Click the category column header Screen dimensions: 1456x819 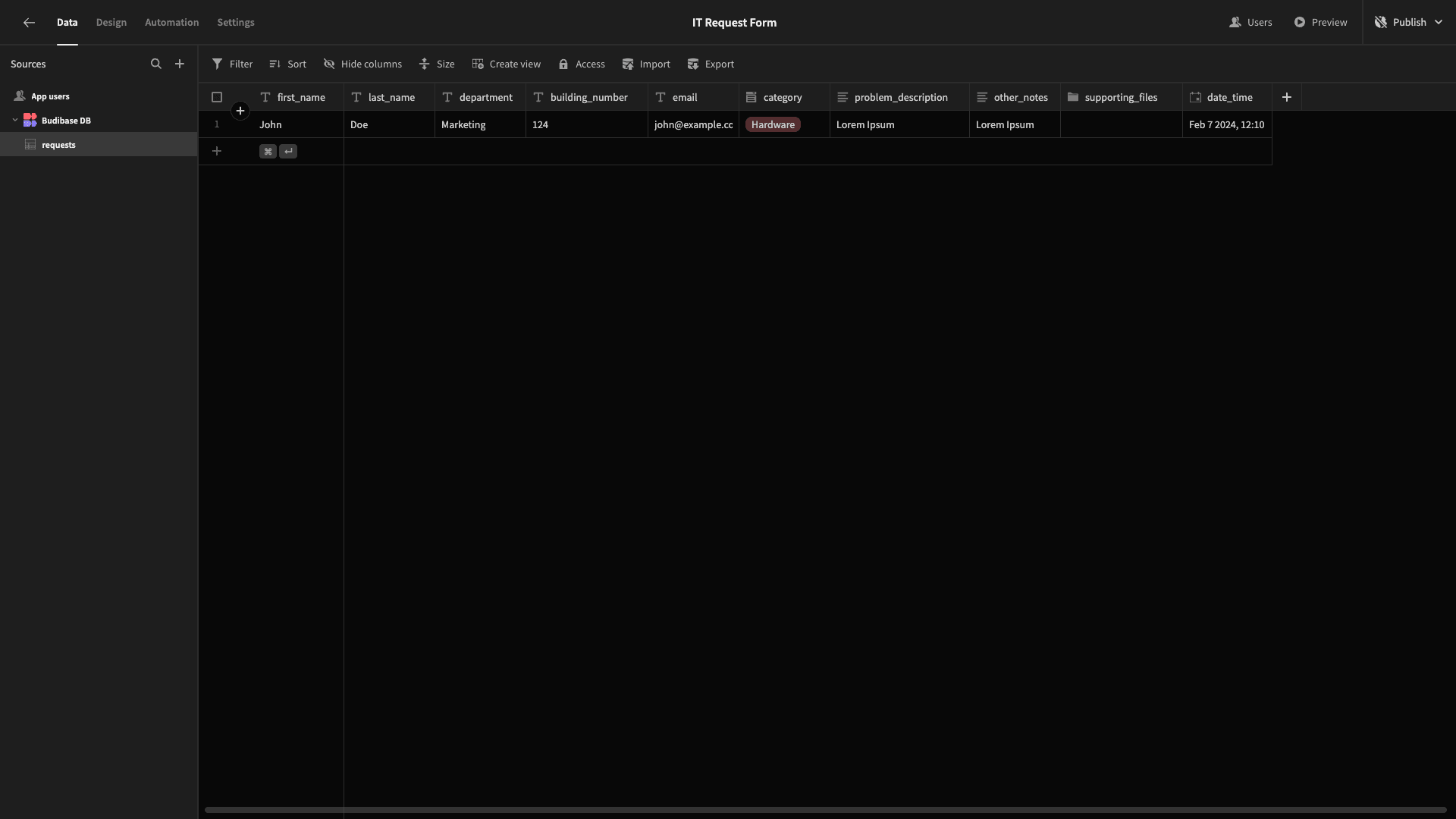[x=785, y=97]
